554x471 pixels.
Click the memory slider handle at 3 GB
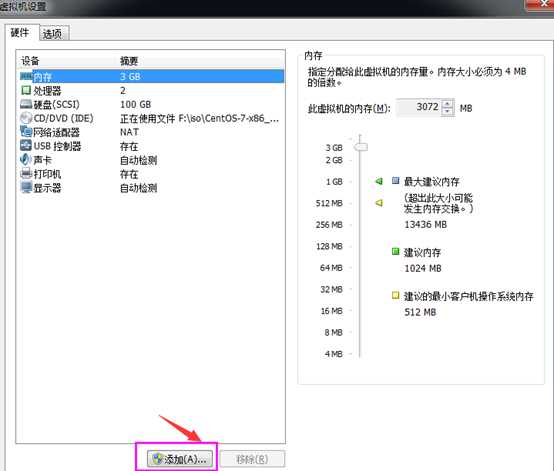point(361,147)
